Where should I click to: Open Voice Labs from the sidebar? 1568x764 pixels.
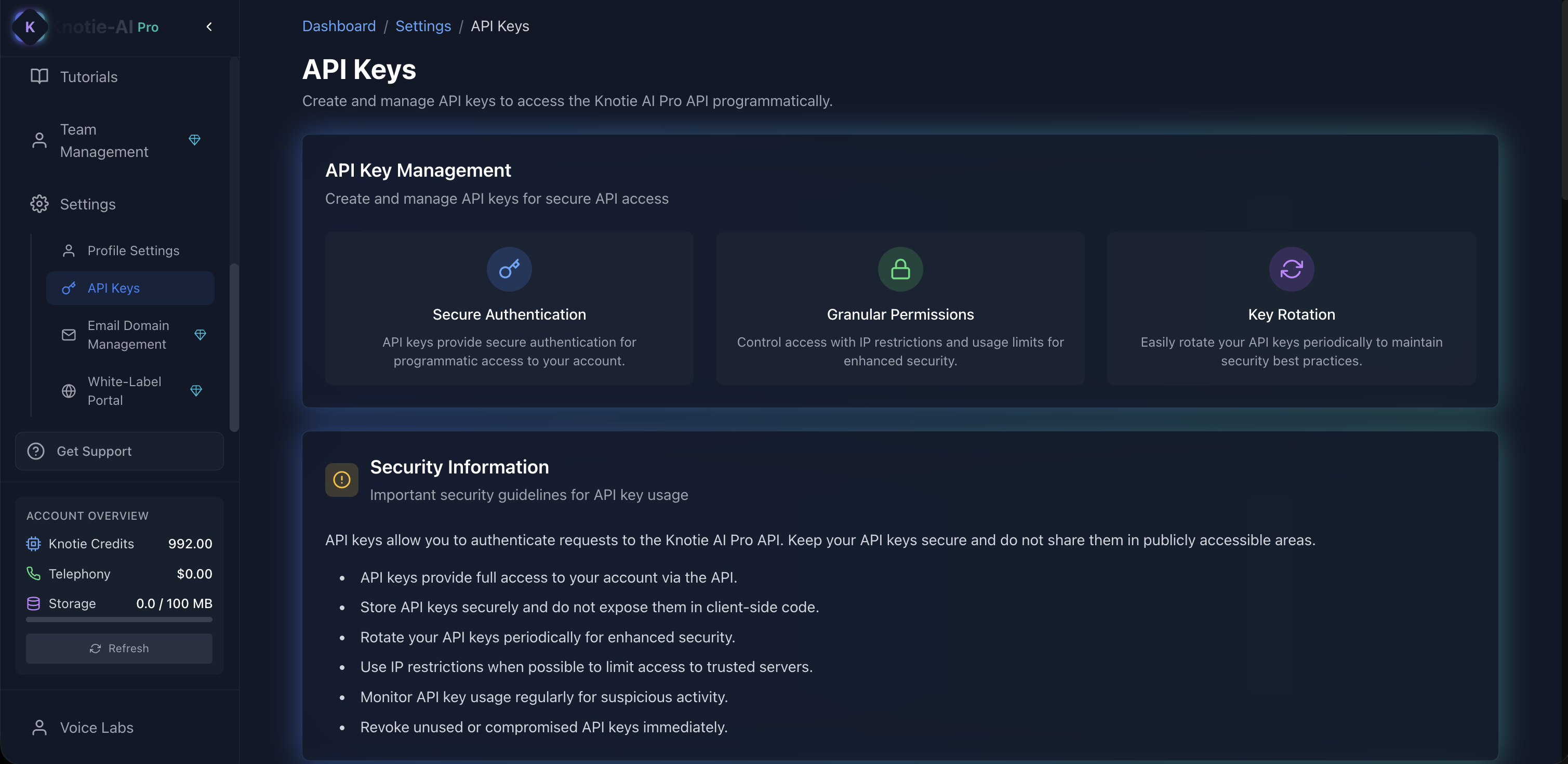click(x=96, y=728)
